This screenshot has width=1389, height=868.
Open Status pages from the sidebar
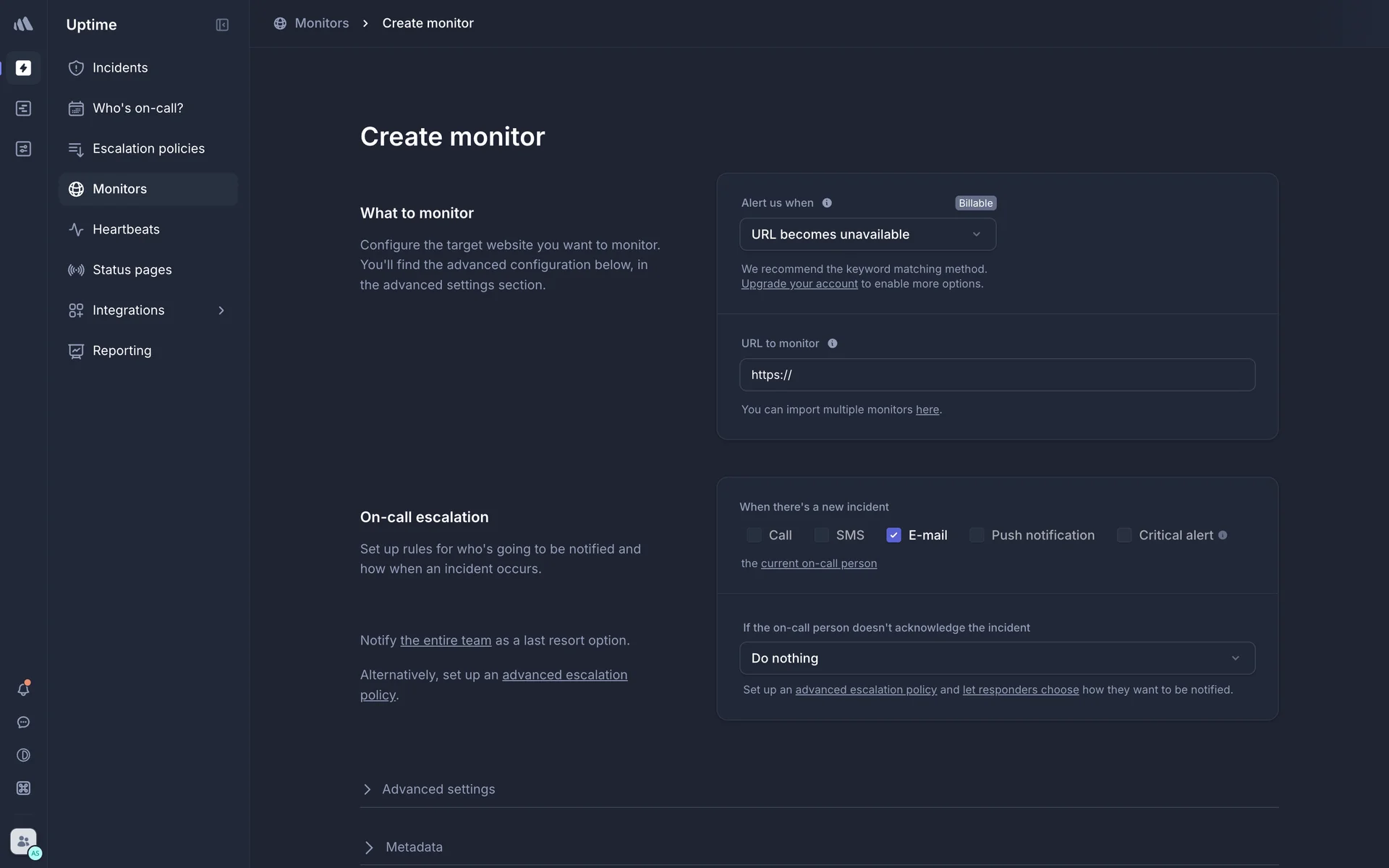click(x=132, y=270)
